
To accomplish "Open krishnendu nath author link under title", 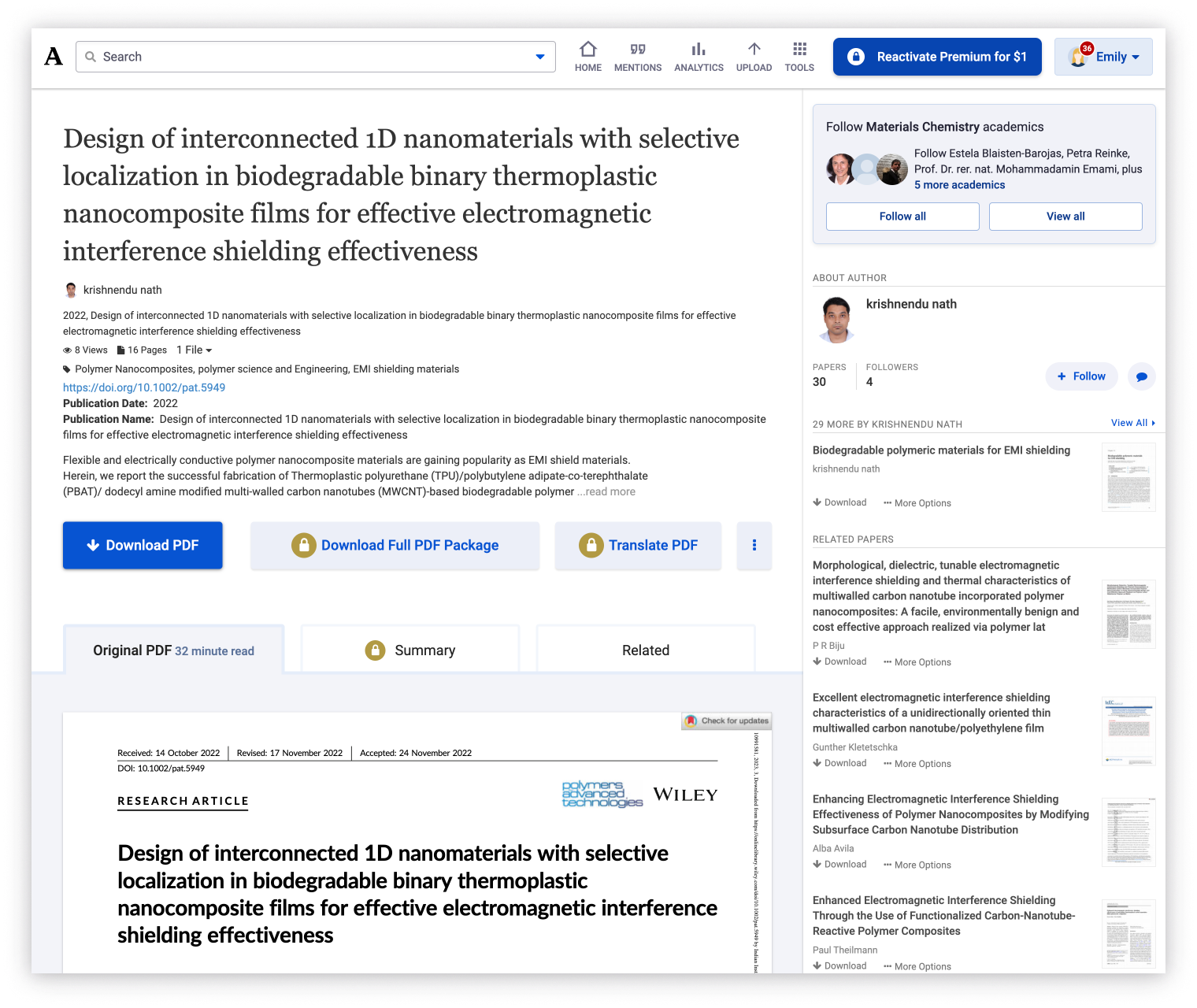I will [122, 290].
